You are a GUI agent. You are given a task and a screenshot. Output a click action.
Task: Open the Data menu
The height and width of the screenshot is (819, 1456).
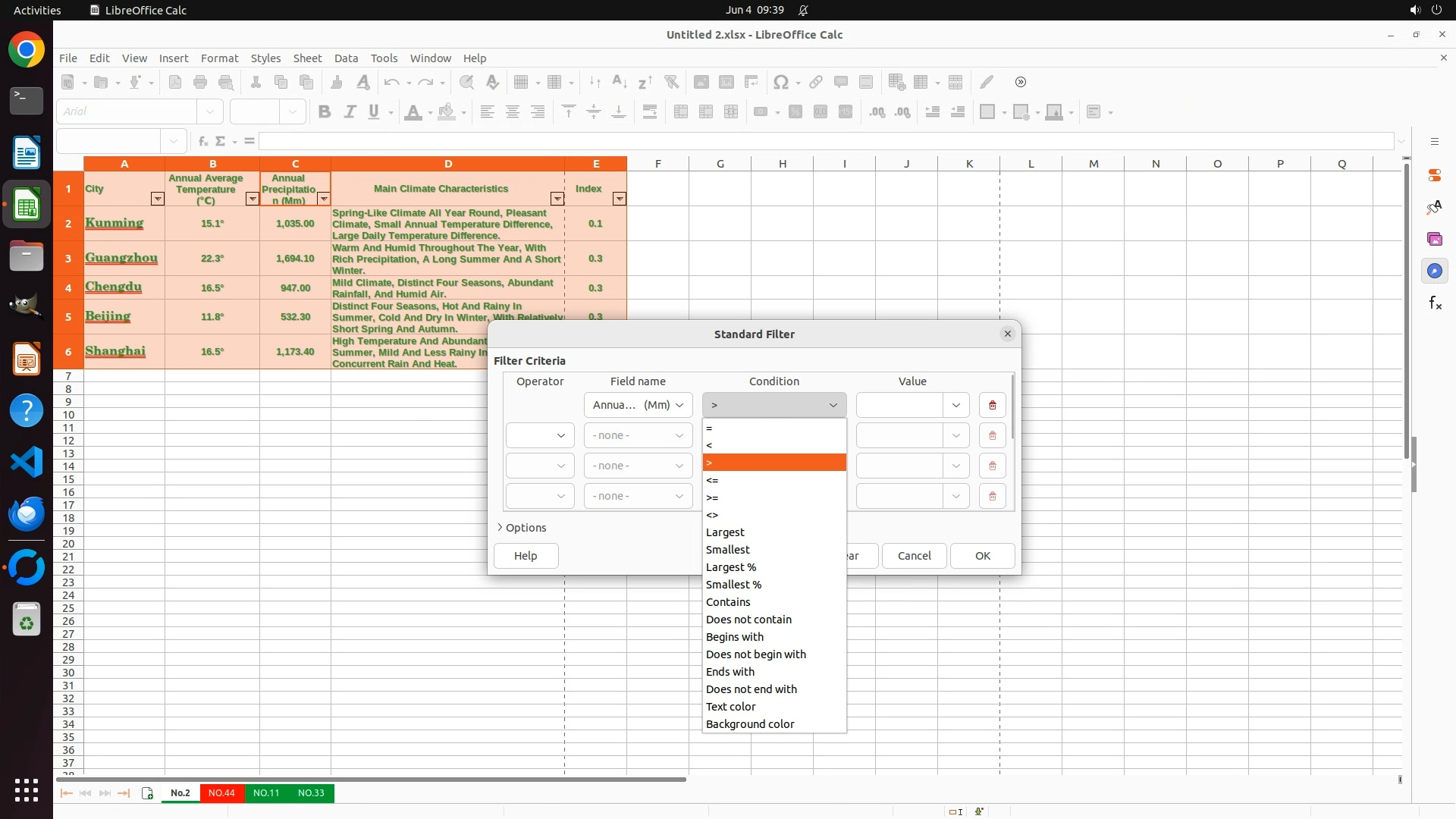346,58
